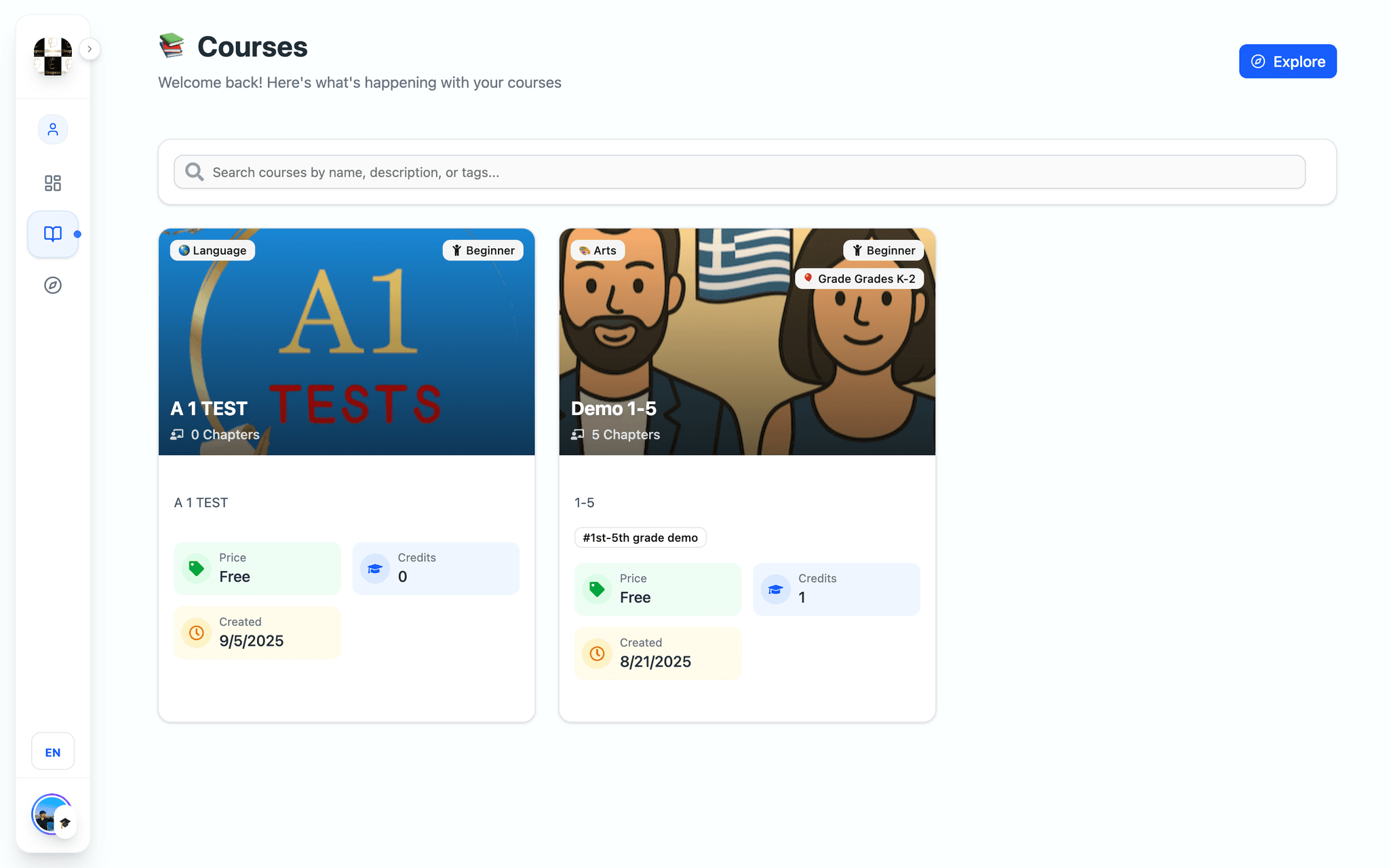Image resolution: width=1389 pixels, height=868 pixels.
Task: Click the organization logo at sidebar top
Action: (53, 56)
